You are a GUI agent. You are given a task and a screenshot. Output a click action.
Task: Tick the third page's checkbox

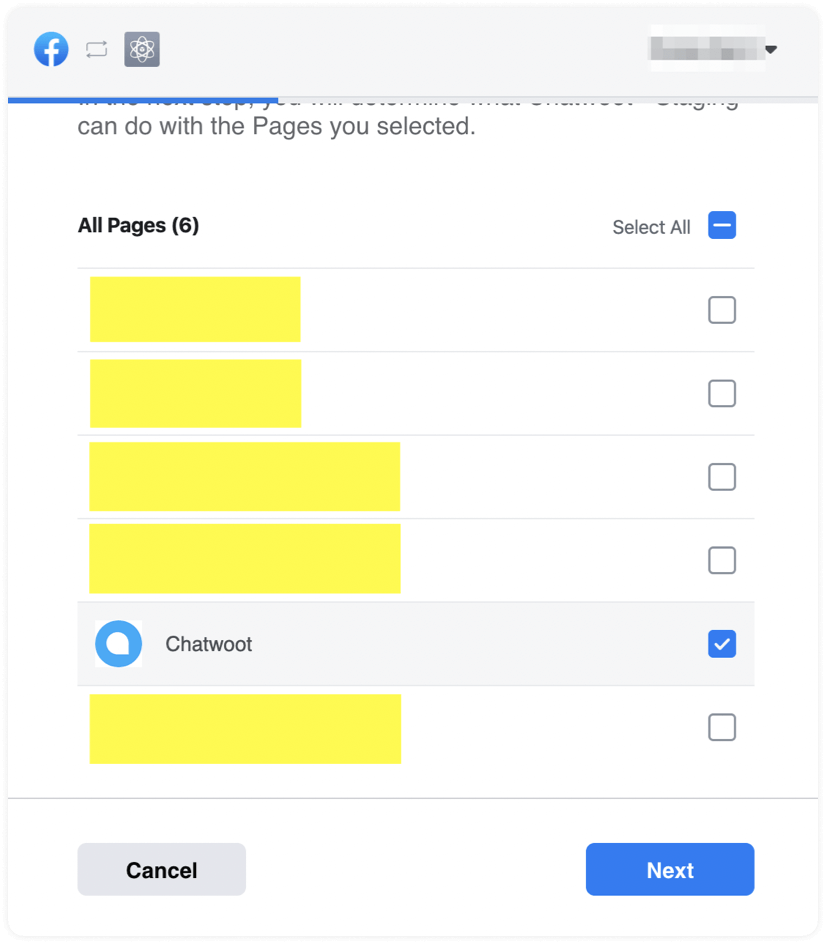(x=722, y=477)
